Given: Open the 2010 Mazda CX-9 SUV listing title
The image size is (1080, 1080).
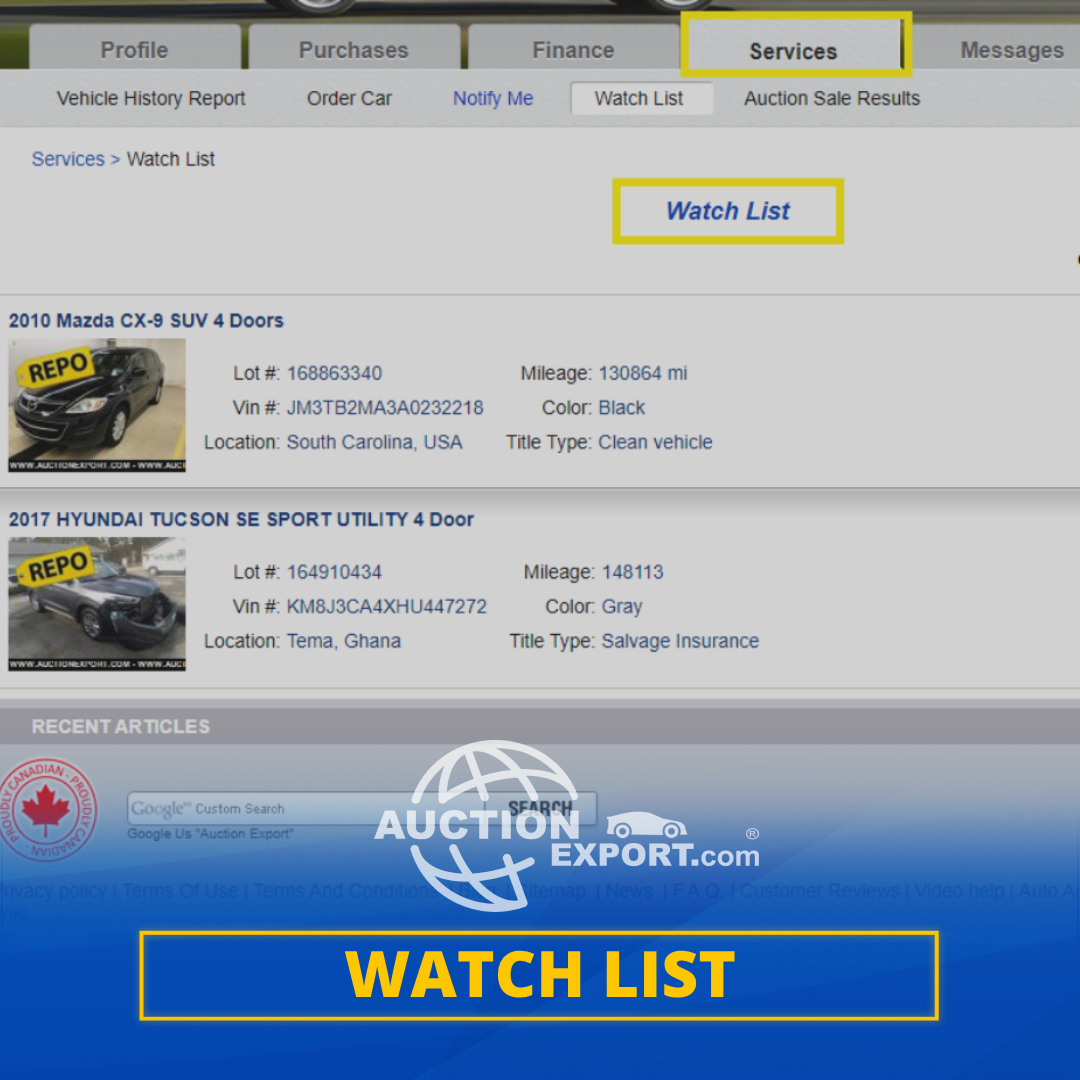Looking at the screenshot, I should 146,320.
